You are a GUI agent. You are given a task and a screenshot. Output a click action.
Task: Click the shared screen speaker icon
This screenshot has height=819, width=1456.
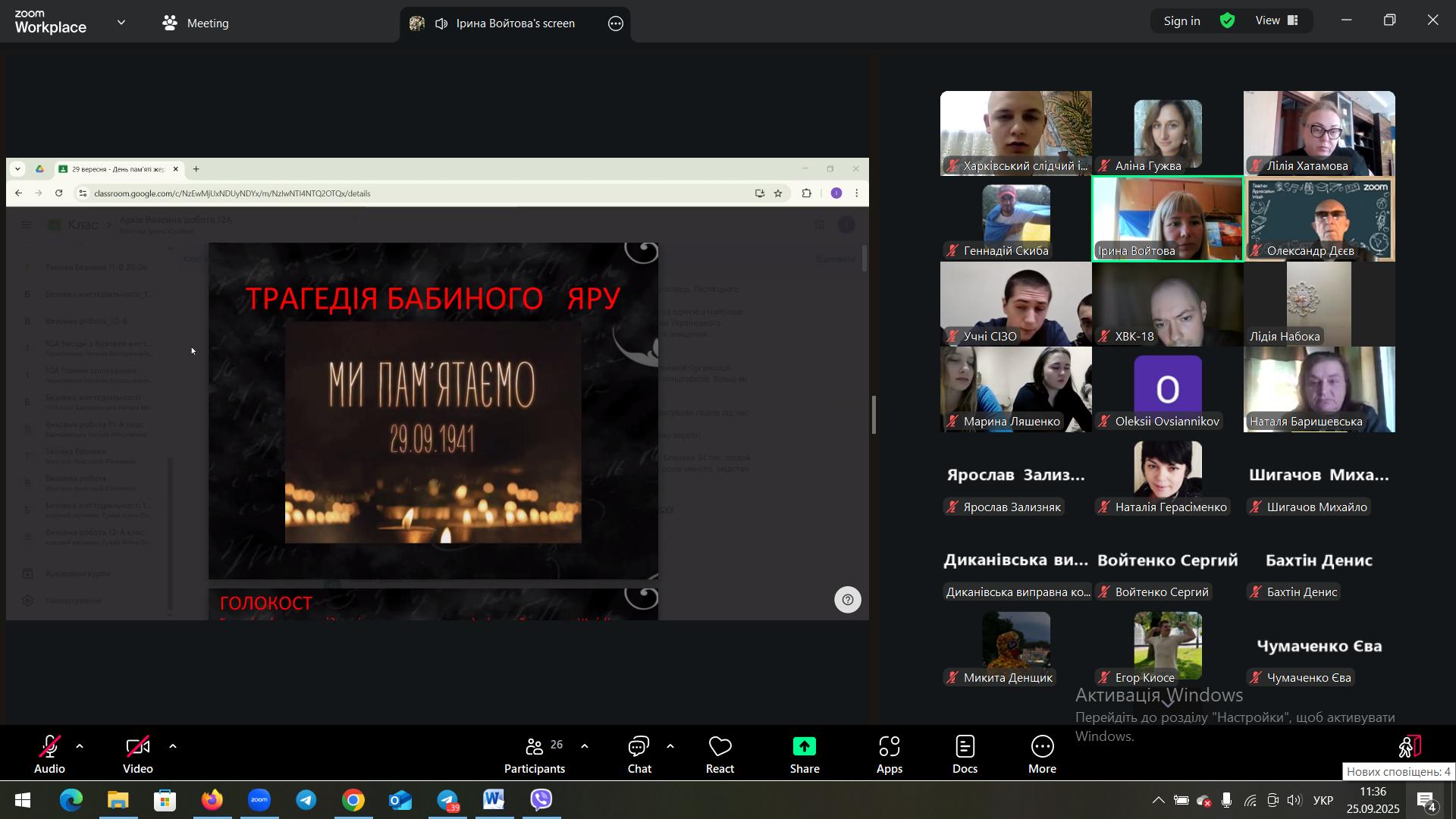pos(441,24)
